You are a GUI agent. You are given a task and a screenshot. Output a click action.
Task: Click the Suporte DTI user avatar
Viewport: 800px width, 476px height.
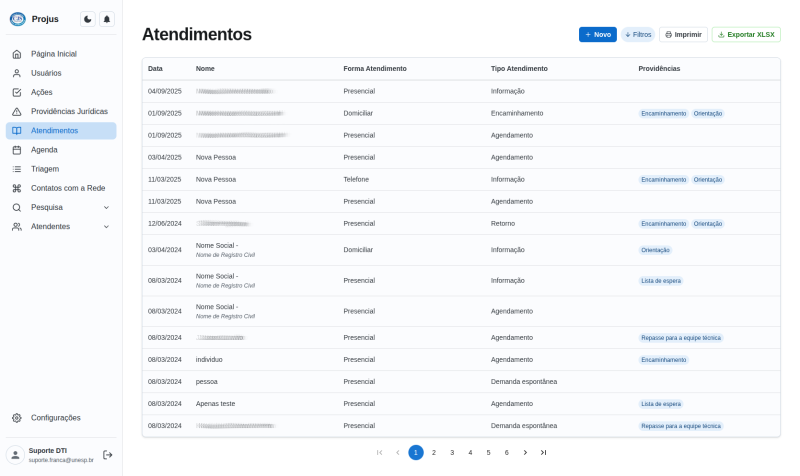pyautogui.click(x=15, y=455)
